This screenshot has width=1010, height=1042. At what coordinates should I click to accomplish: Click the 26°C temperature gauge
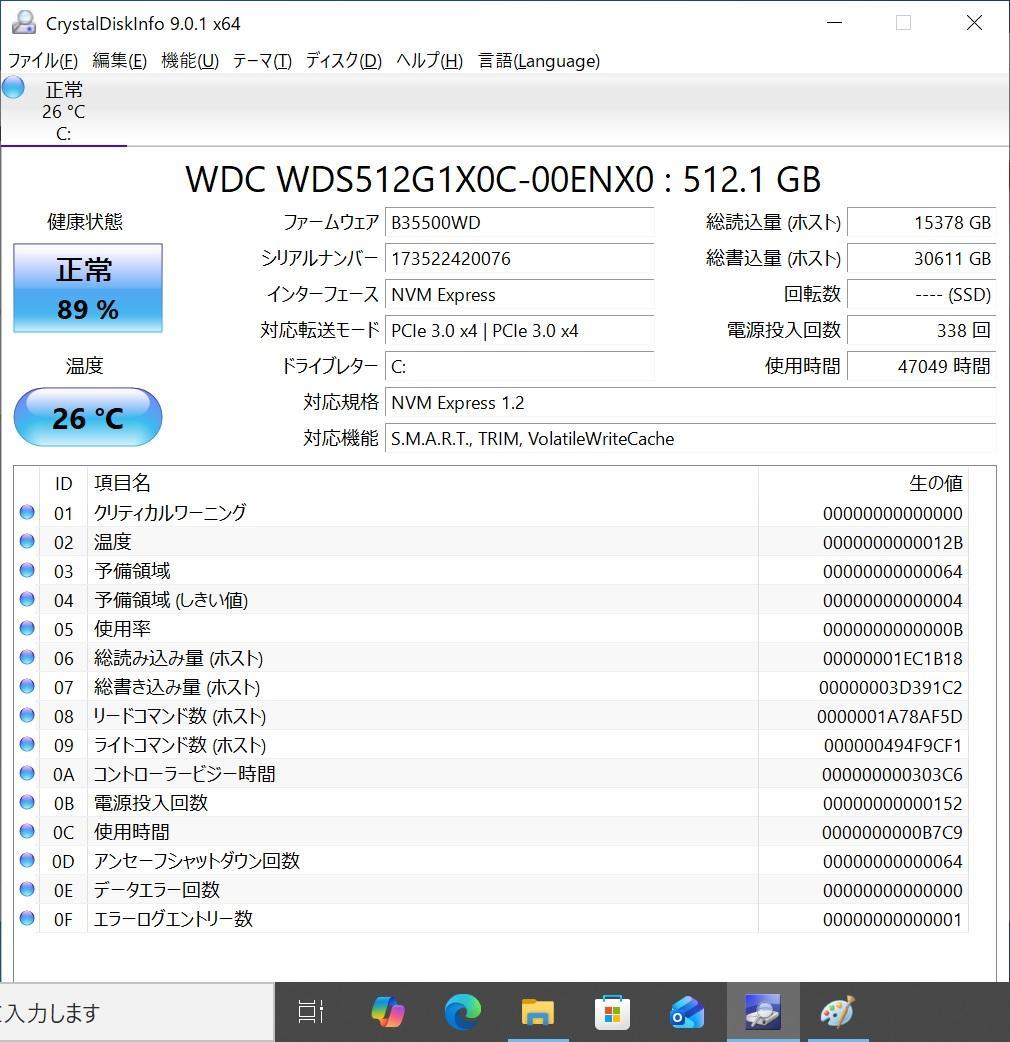coord(87,417)
